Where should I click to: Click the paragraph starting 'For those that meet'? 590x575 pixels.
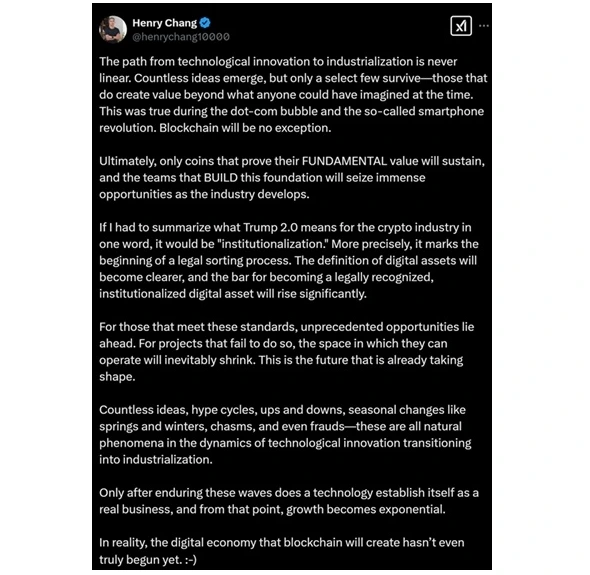[286, 351]
